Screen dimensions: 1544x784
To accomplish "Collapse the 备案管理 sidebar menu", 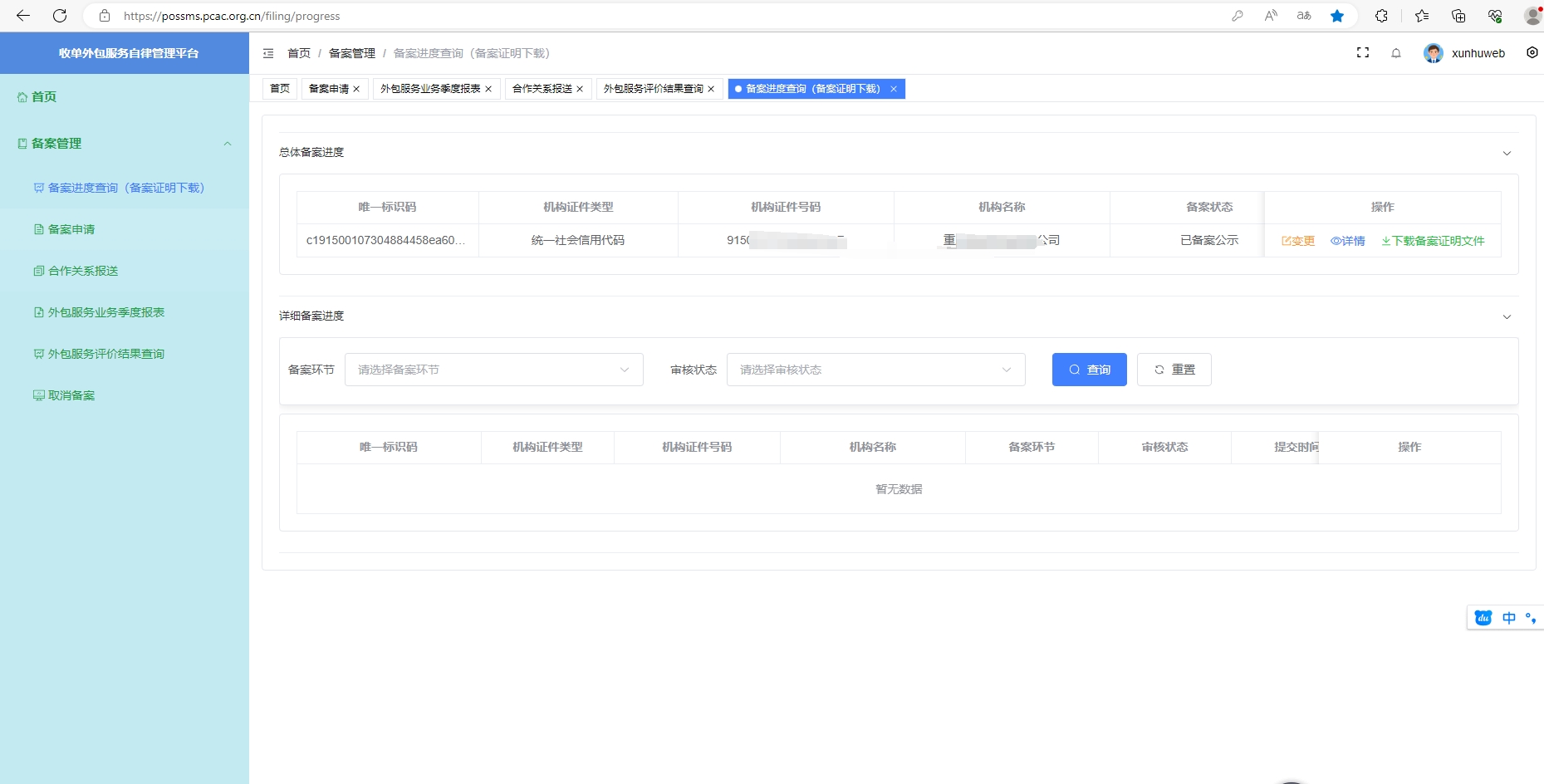I will (x=227, y=144).
